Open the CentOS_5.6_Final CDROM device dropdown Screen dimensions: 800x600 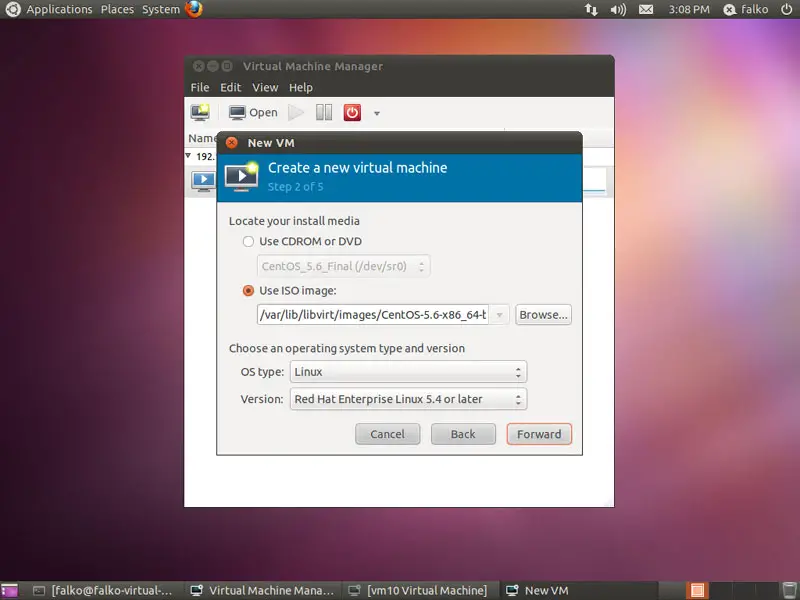click(343, 266)
